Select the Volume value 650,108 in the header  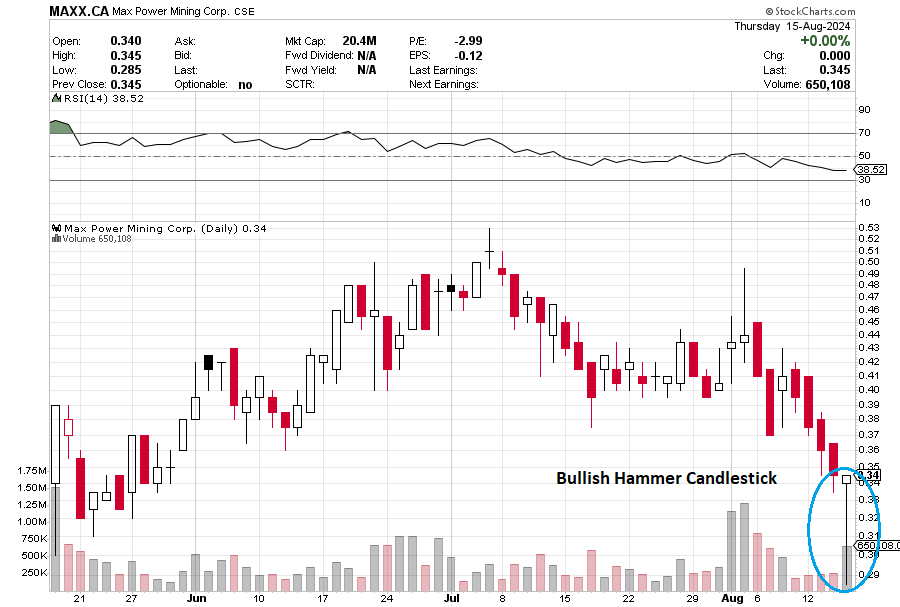(828, 85)
